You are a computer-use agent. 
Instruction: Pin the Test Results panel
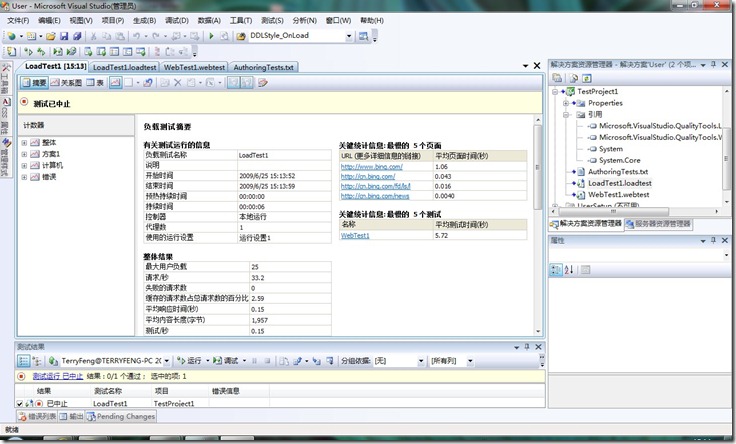(527, 347)
